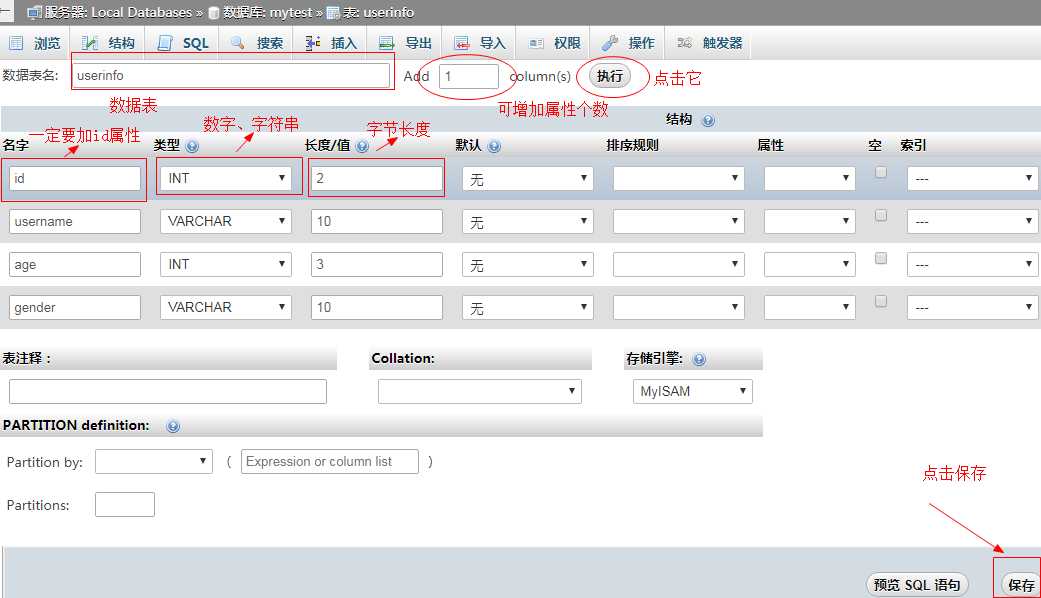This screenshot has width=1041, height=598.
Task: Open collation dropdown for id row
Action: click(x=679, y=178)
